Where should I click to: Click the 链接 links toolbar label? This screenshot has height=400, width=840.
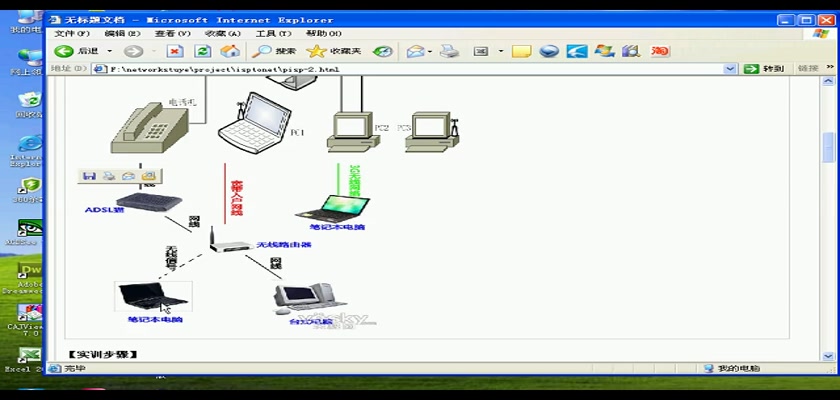click(808, 69)
